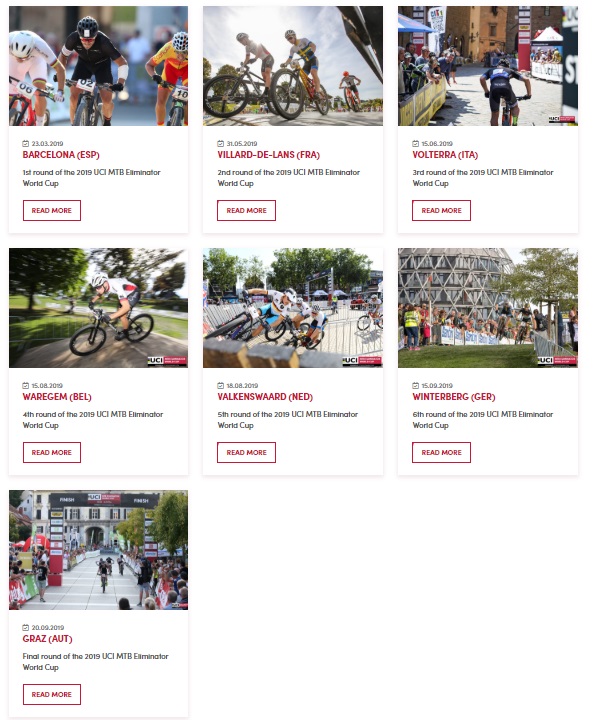Open the VOLTERRA (ITA) title link

445,155
